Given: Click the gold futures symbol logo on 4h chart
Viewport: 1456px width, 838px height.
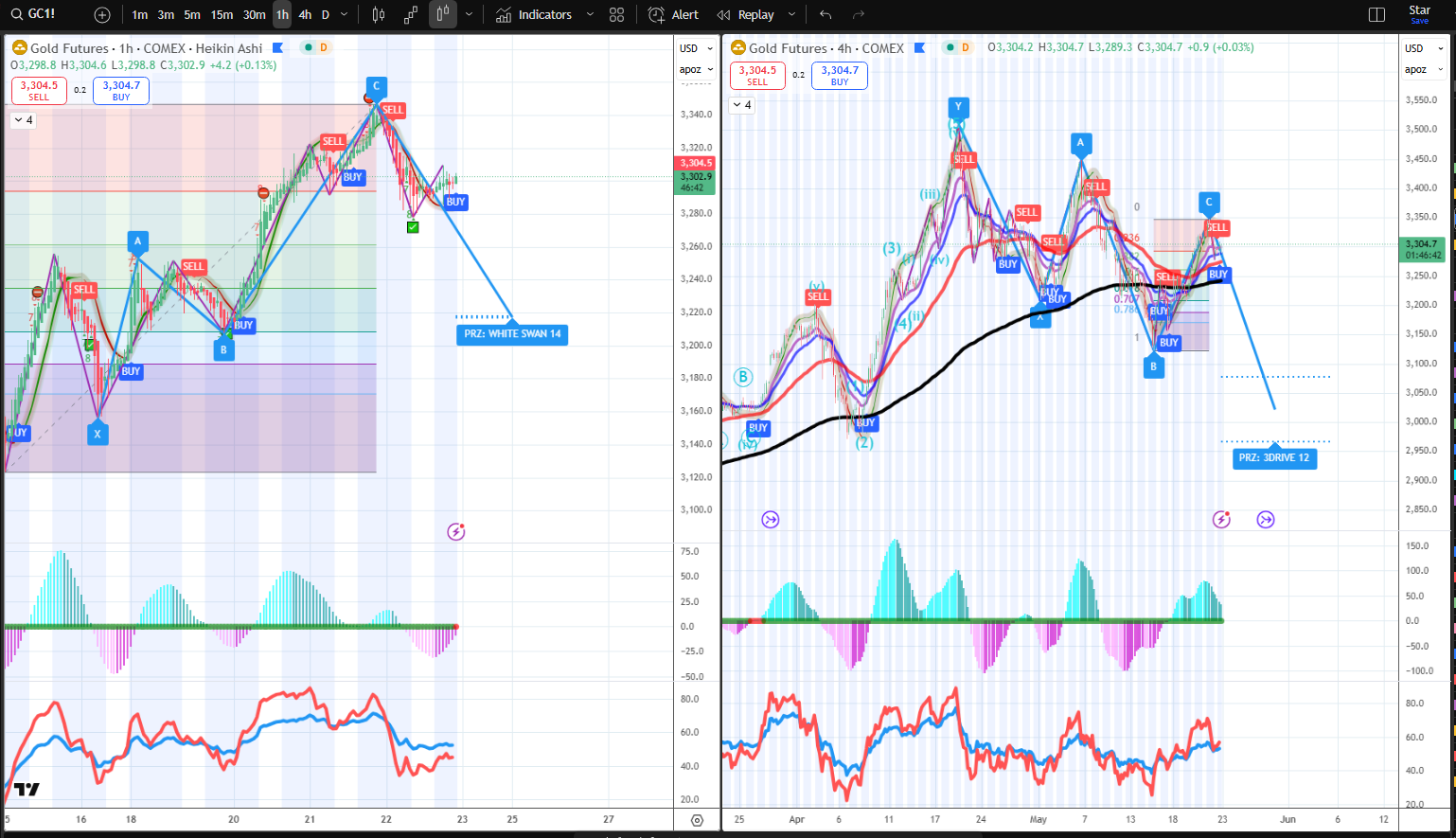Looking at the screenshot, I should tap(737, 47).
